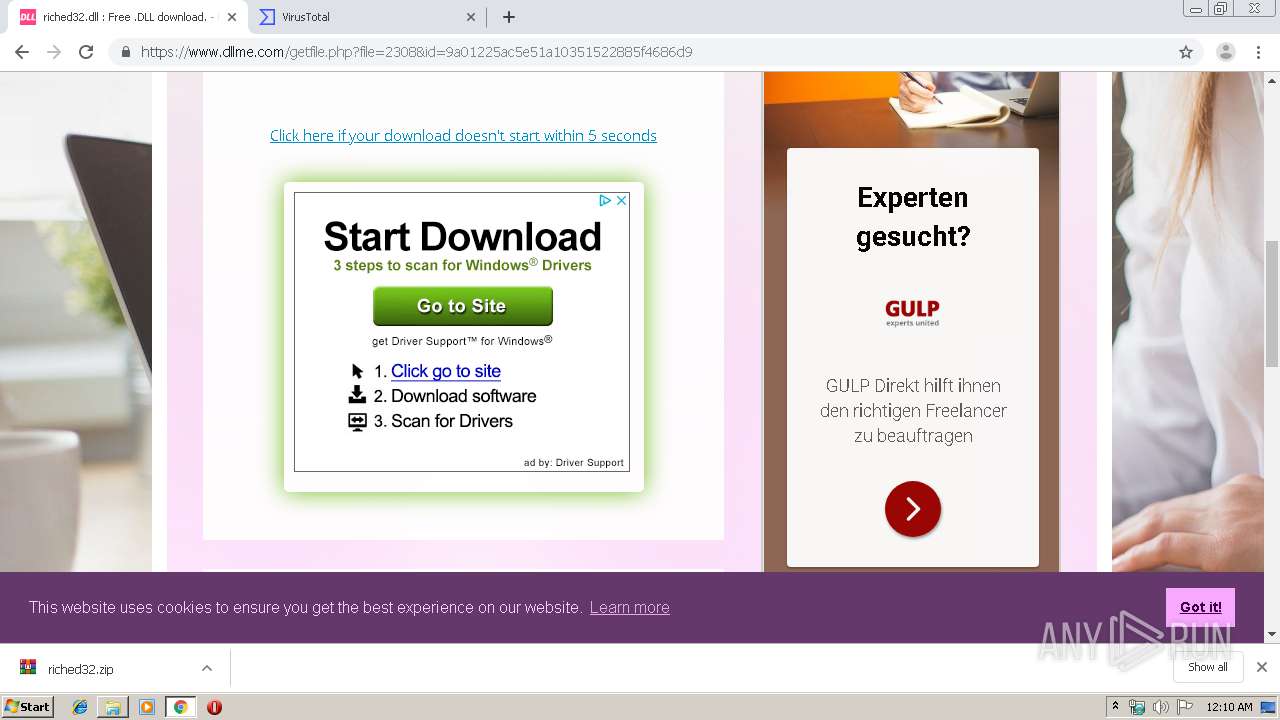This screenshot has width=1280, height=720.
Task: Bookmark this page with the star icon
Action: point(1186,52)
